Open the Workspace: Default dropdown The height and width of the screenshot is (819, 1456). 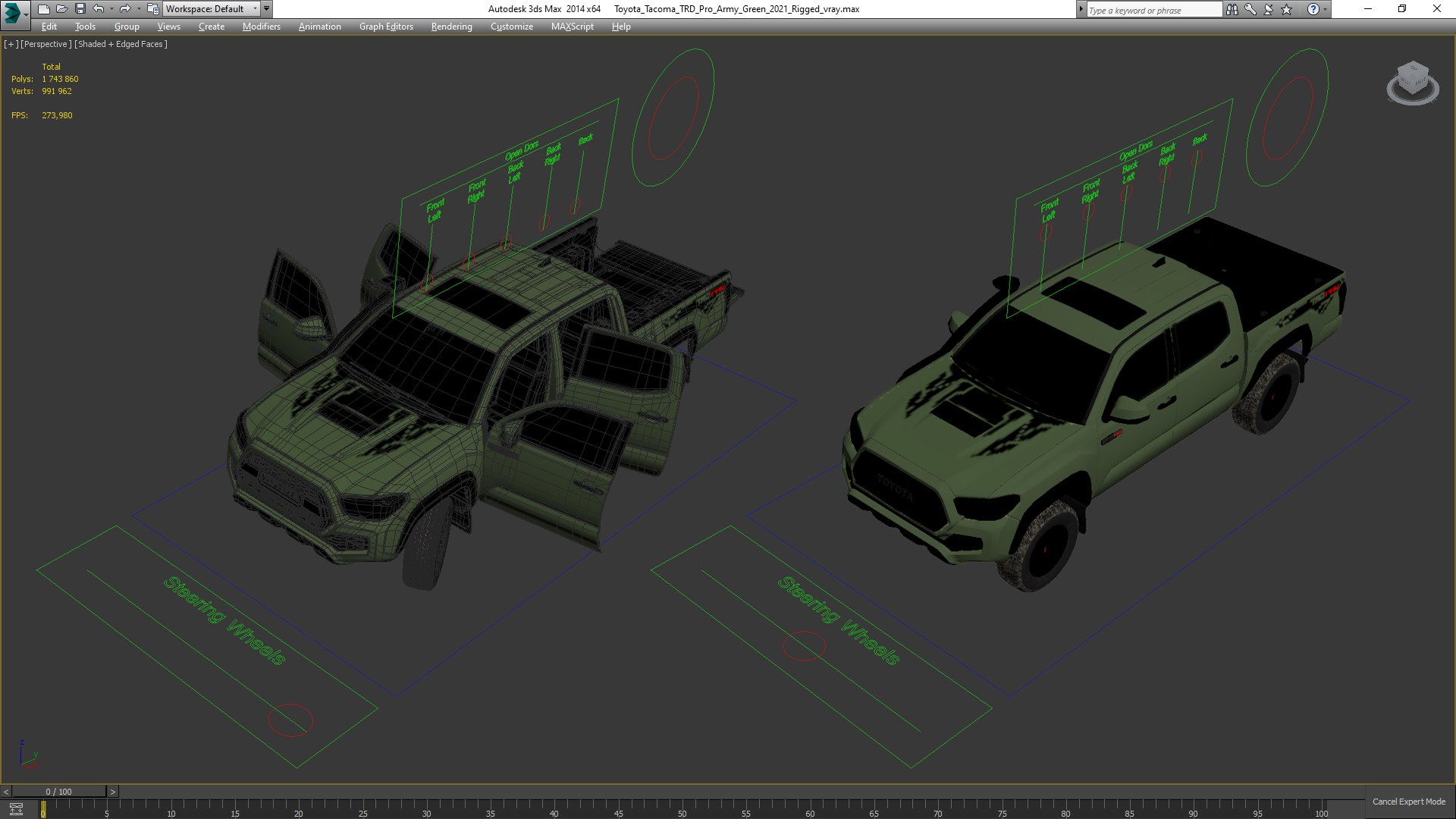[x=211, y=9]
